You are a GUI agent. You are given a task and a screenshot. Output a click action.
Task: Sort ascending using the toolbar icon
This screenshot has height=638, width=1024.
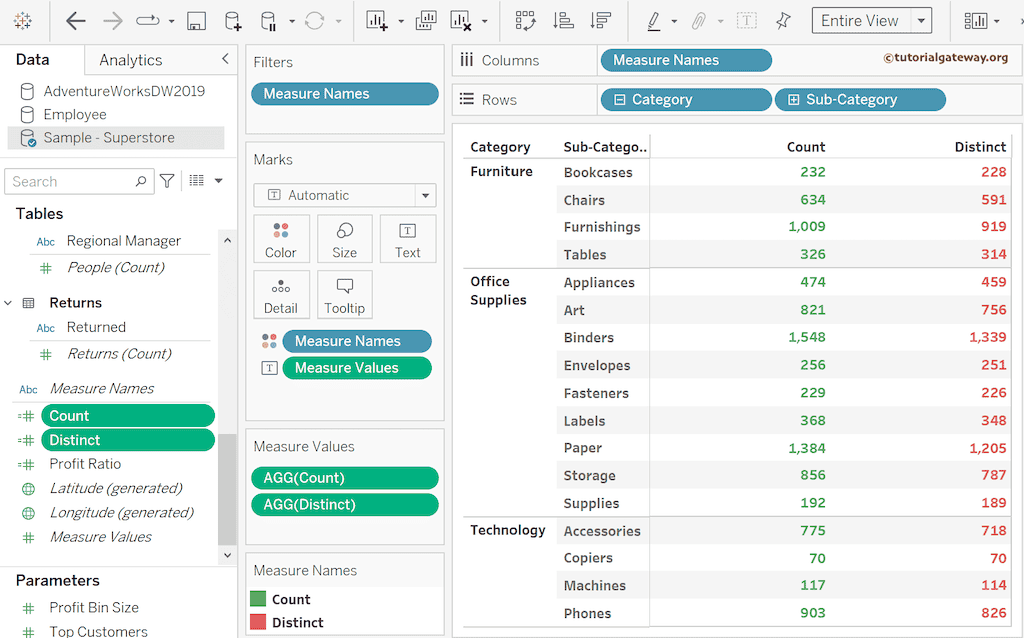(x=563, y=21)
